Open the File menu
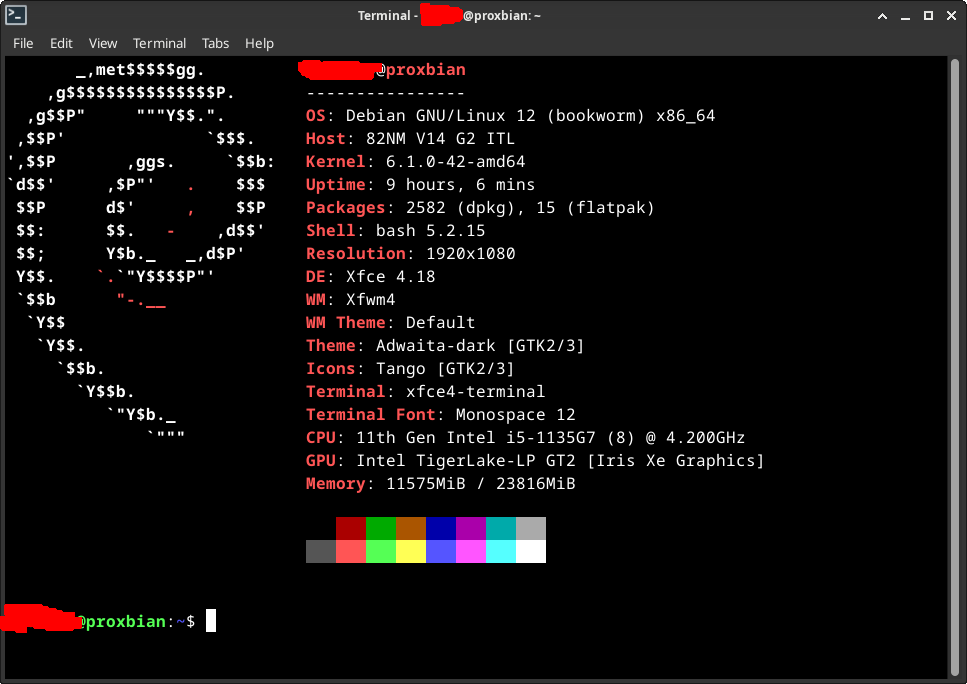Image resolution: width=967 pixels, height=684 pixels. pos(23,43)
